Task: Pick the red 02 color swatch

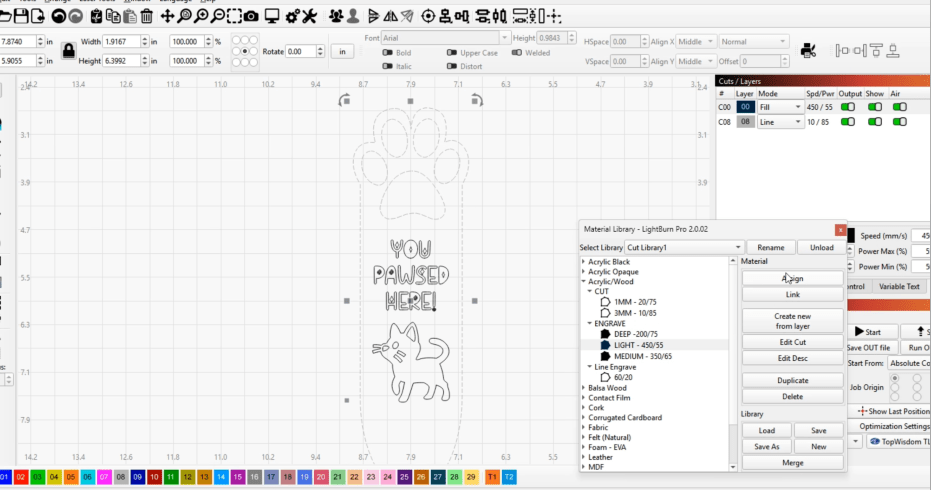Action: pos(21,478)
